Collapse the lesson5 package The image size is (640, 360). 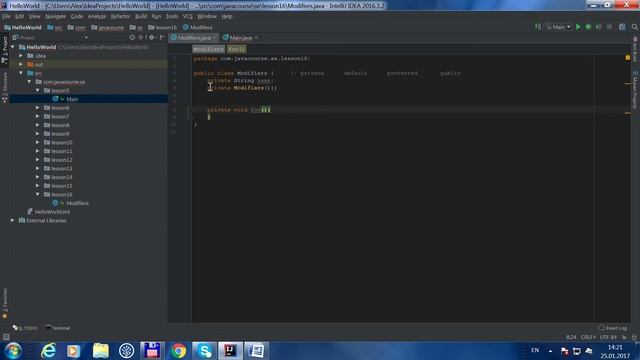[x=38, y=90]
